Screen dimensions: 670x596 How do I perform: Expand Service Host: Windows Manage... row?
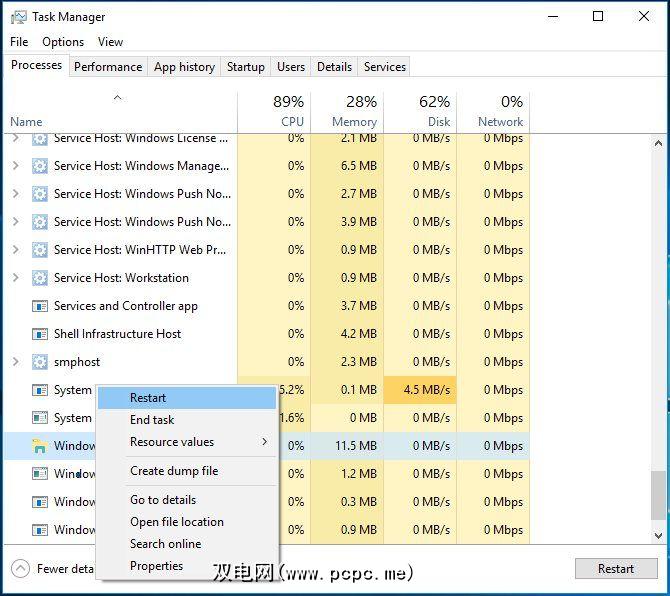(x=16, y=165)
